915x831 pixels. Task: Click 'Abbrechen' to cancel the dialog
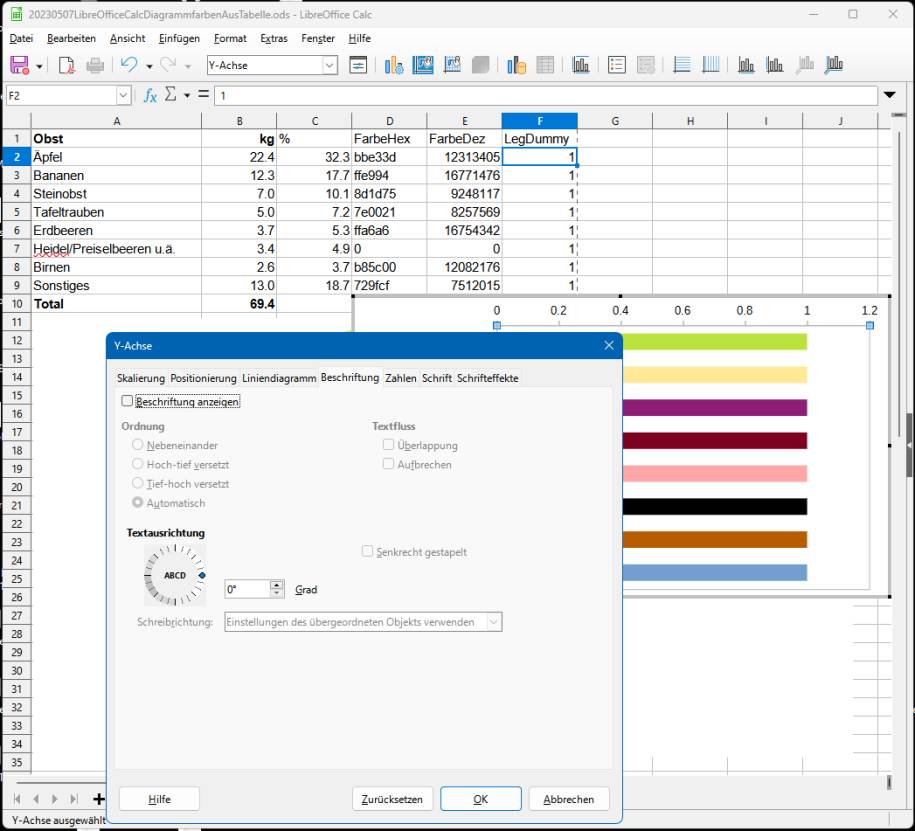[569, 799]
